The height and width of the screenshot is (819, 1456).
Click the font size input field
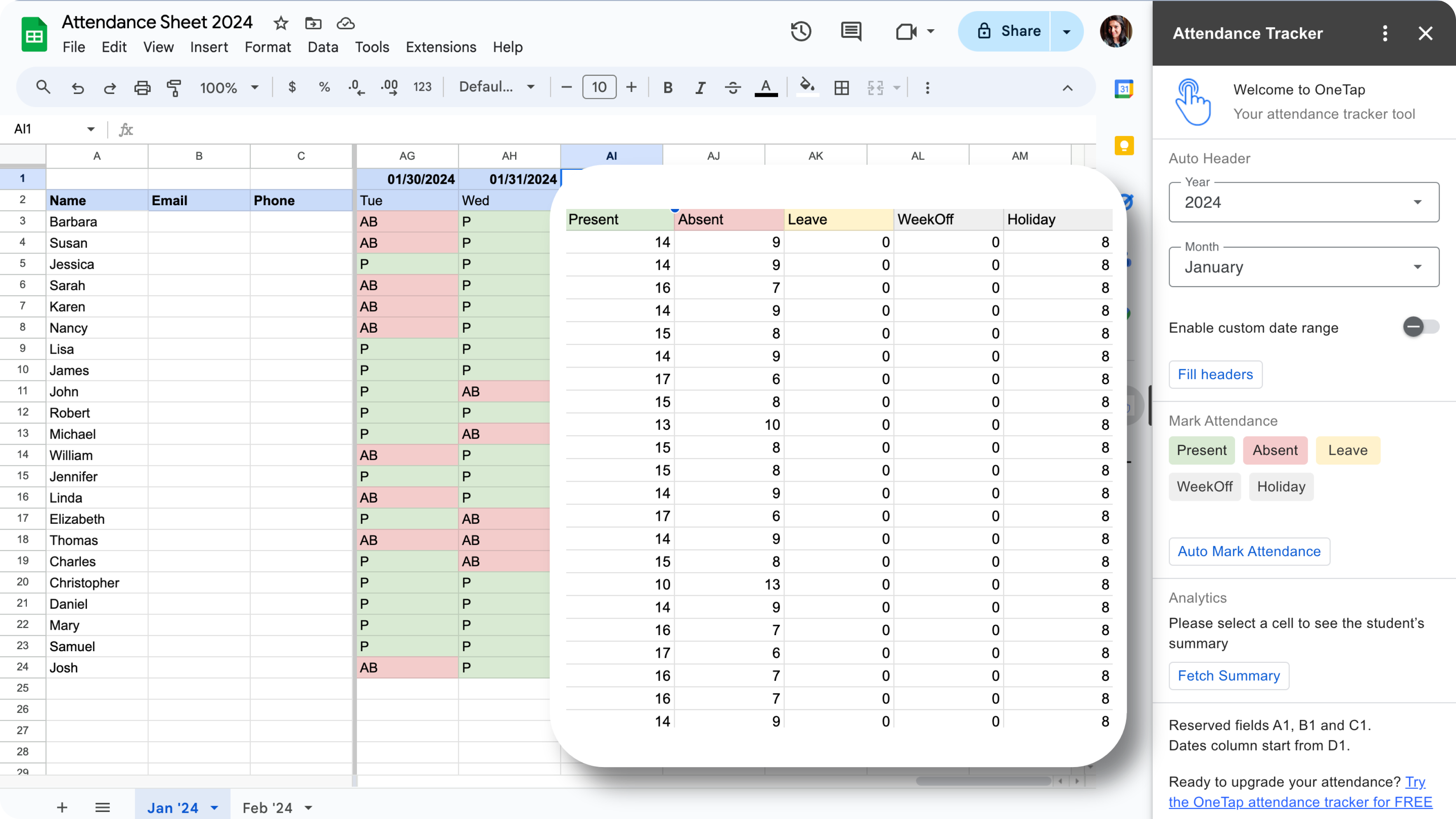coord(598,88)
